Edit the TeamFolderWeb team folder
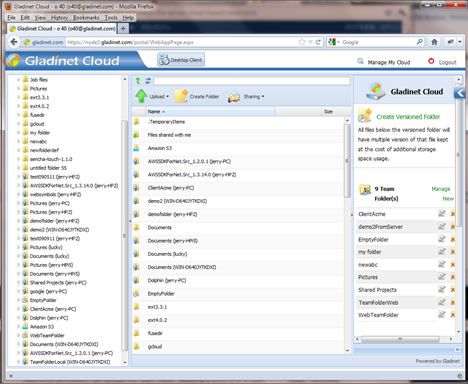Image resolution: width=468 pixels, height=384 pixels. 442,302
